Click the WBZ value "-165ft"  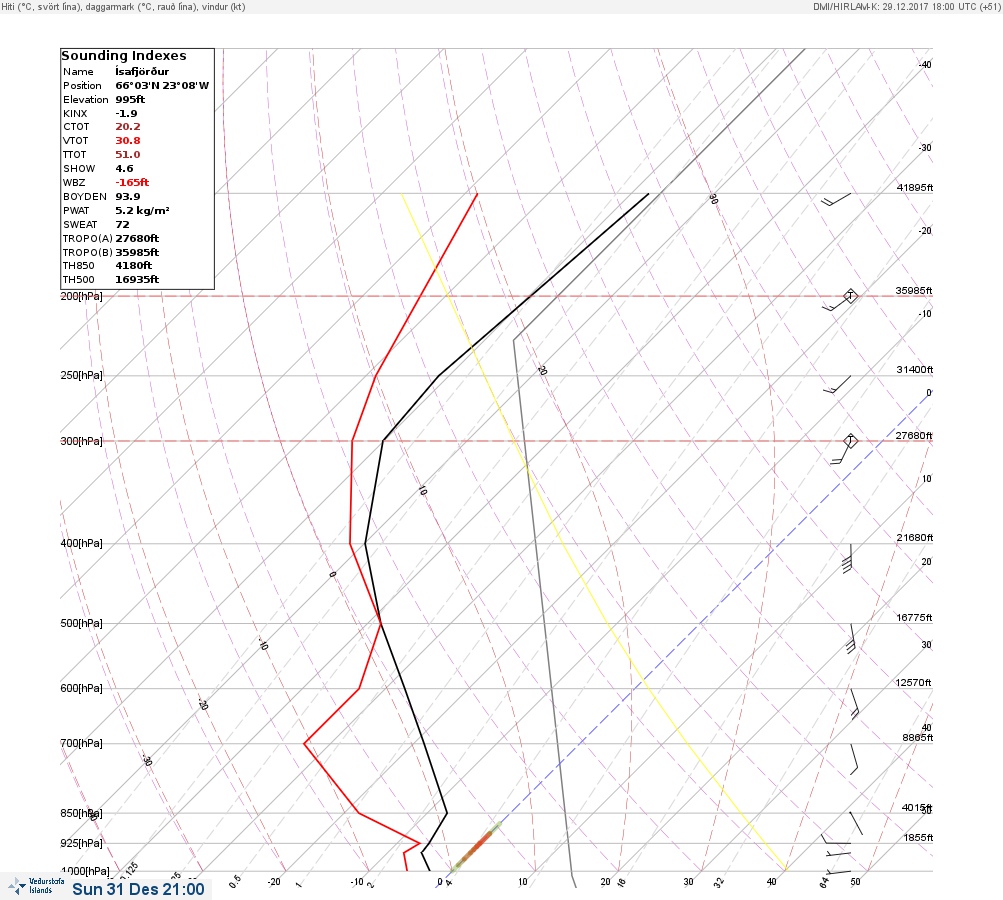pyautogui.click(x=132, y=183)
